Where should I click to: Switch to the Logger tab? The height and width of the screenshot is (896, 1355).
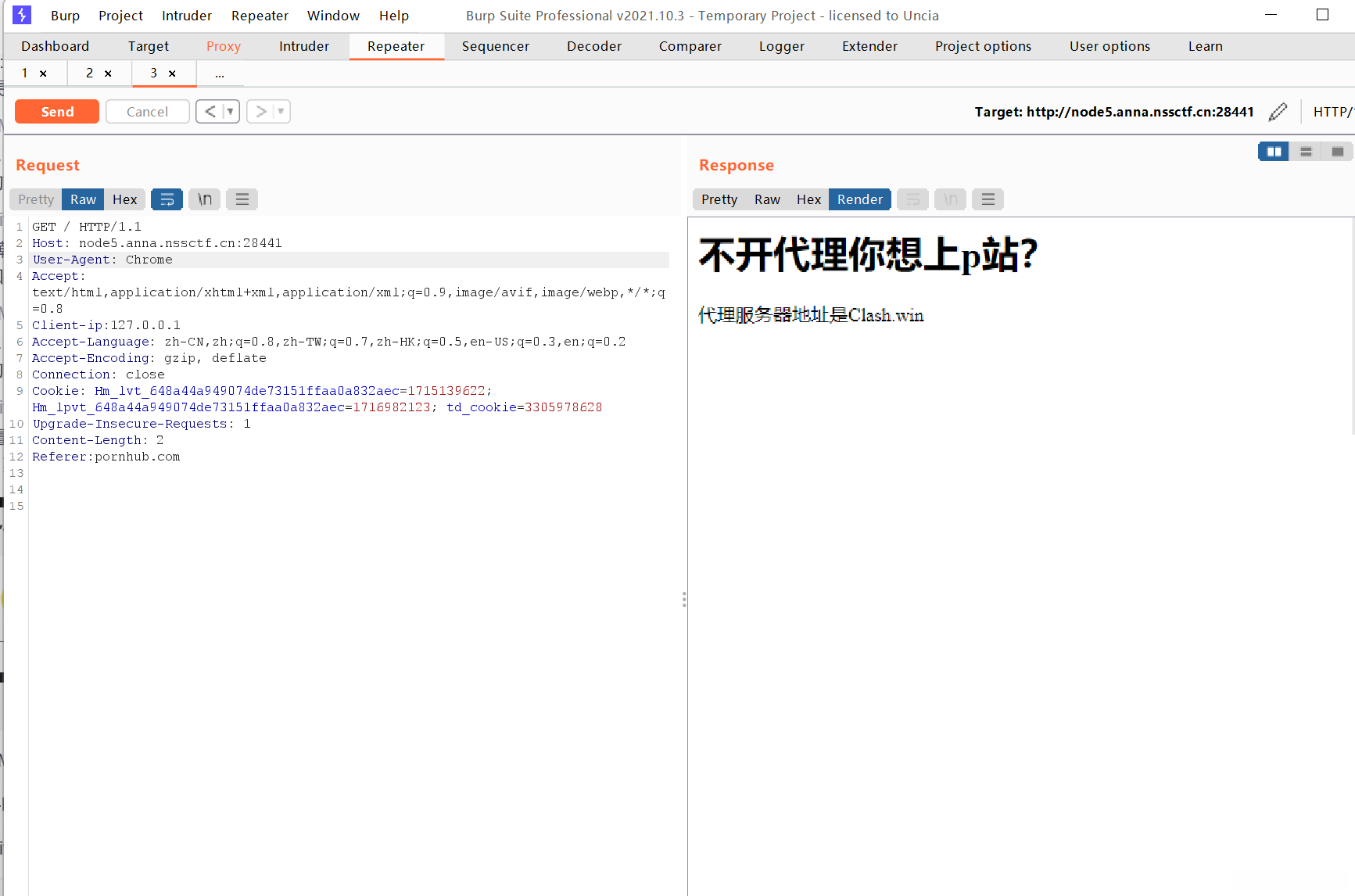[782, 46]
